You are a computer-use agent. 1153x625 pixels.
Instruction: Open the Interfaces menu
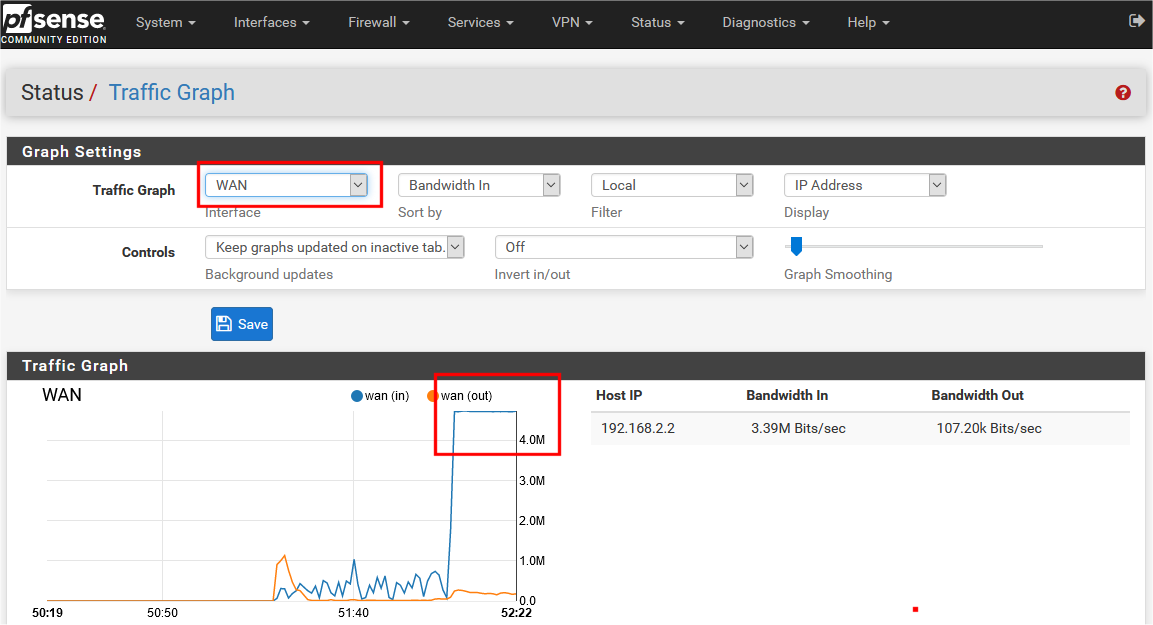click(x=271, y=23)
